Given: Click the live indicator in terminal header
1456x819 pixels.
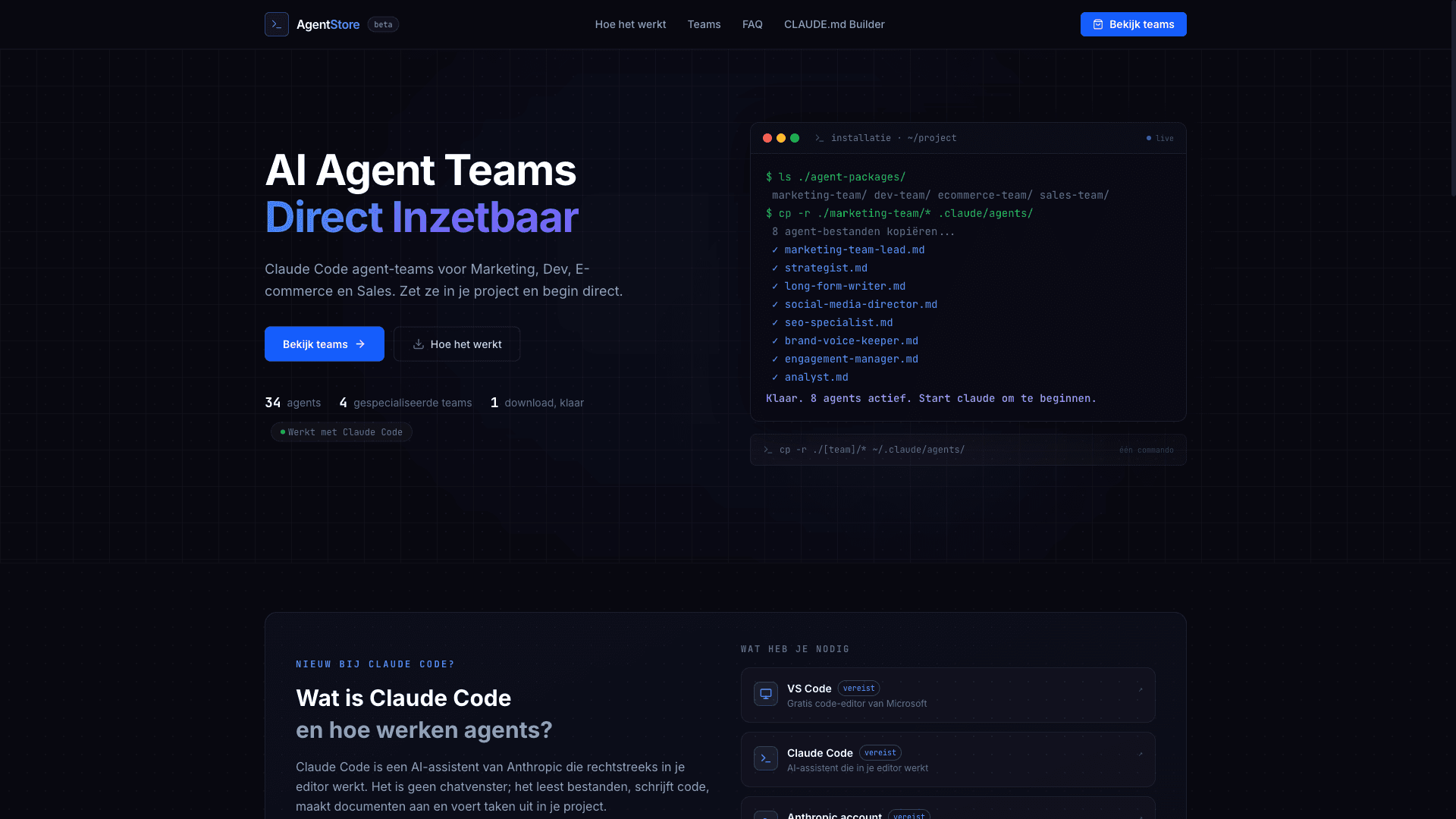Looking at the screenshot, I should click(1159, 138).
